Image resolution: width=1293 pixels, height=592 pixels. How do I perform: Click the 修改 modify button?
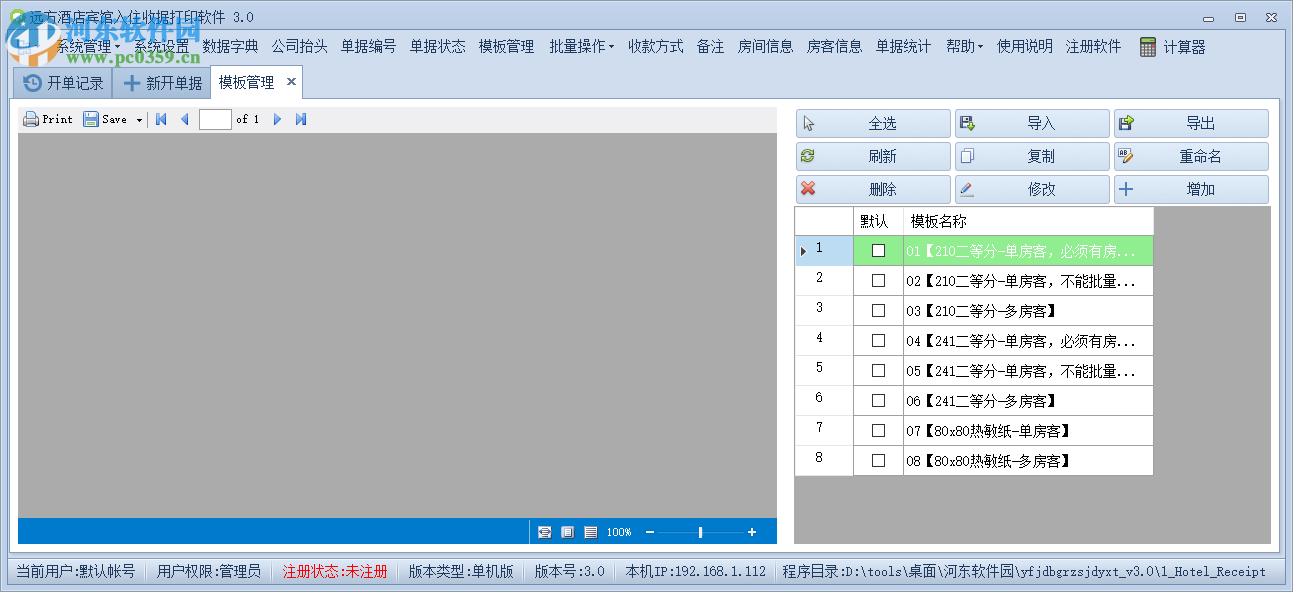(x=1032, y=190)
